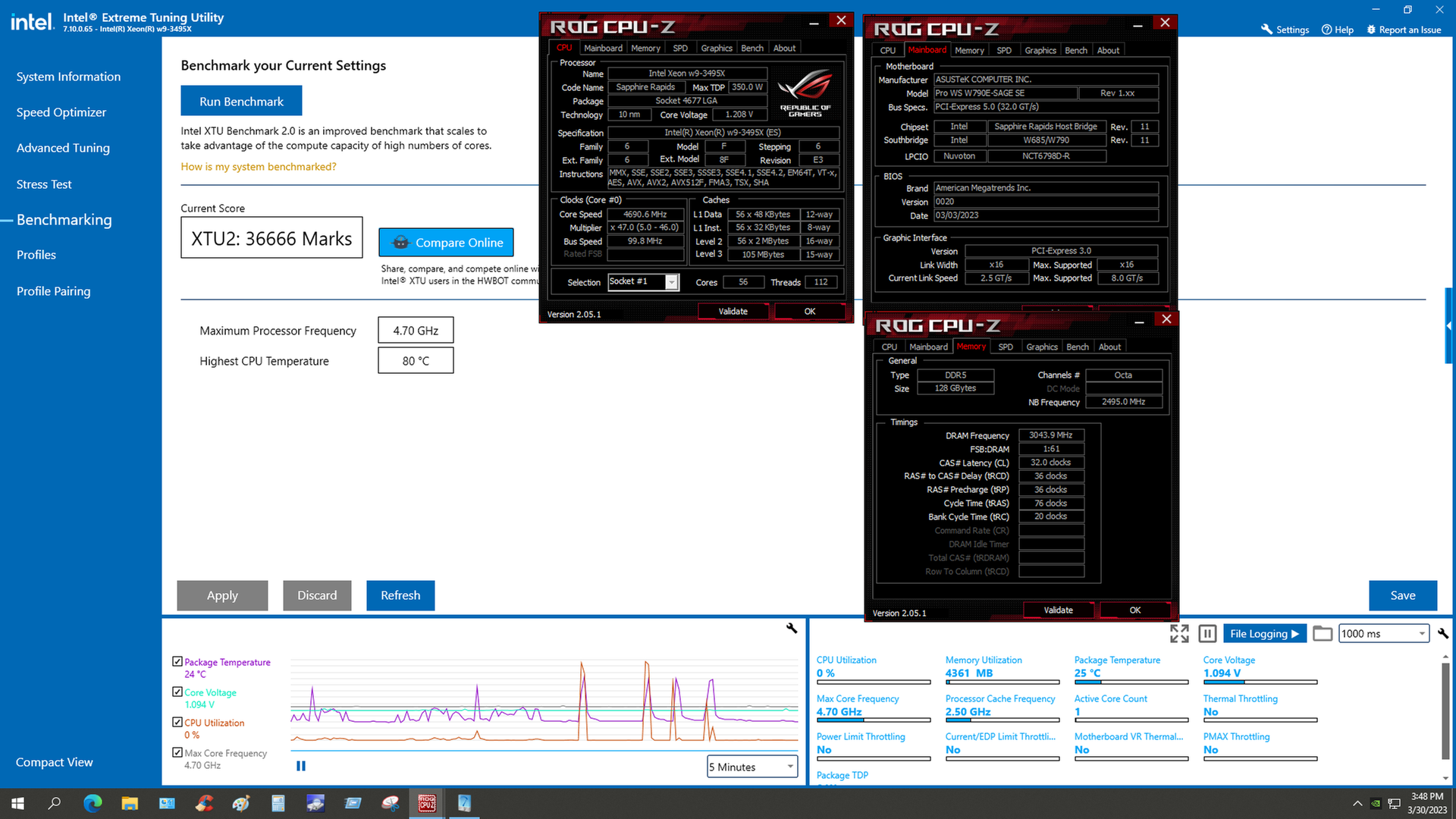1456x819 pixels.
Task: Click the NVIDIA tray icon
Action: click(1375, 804)
